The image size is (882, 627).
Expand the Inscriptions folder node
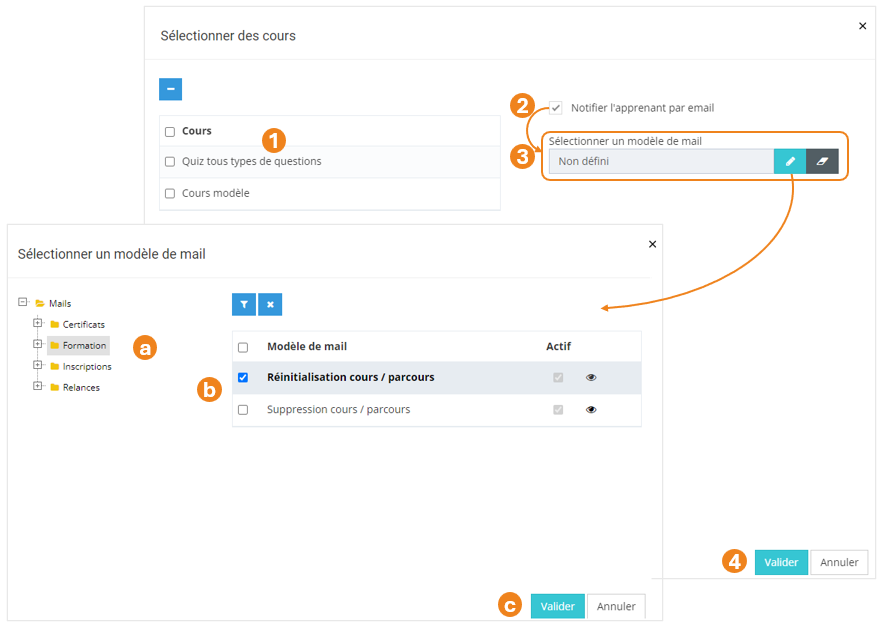(38, 365)
